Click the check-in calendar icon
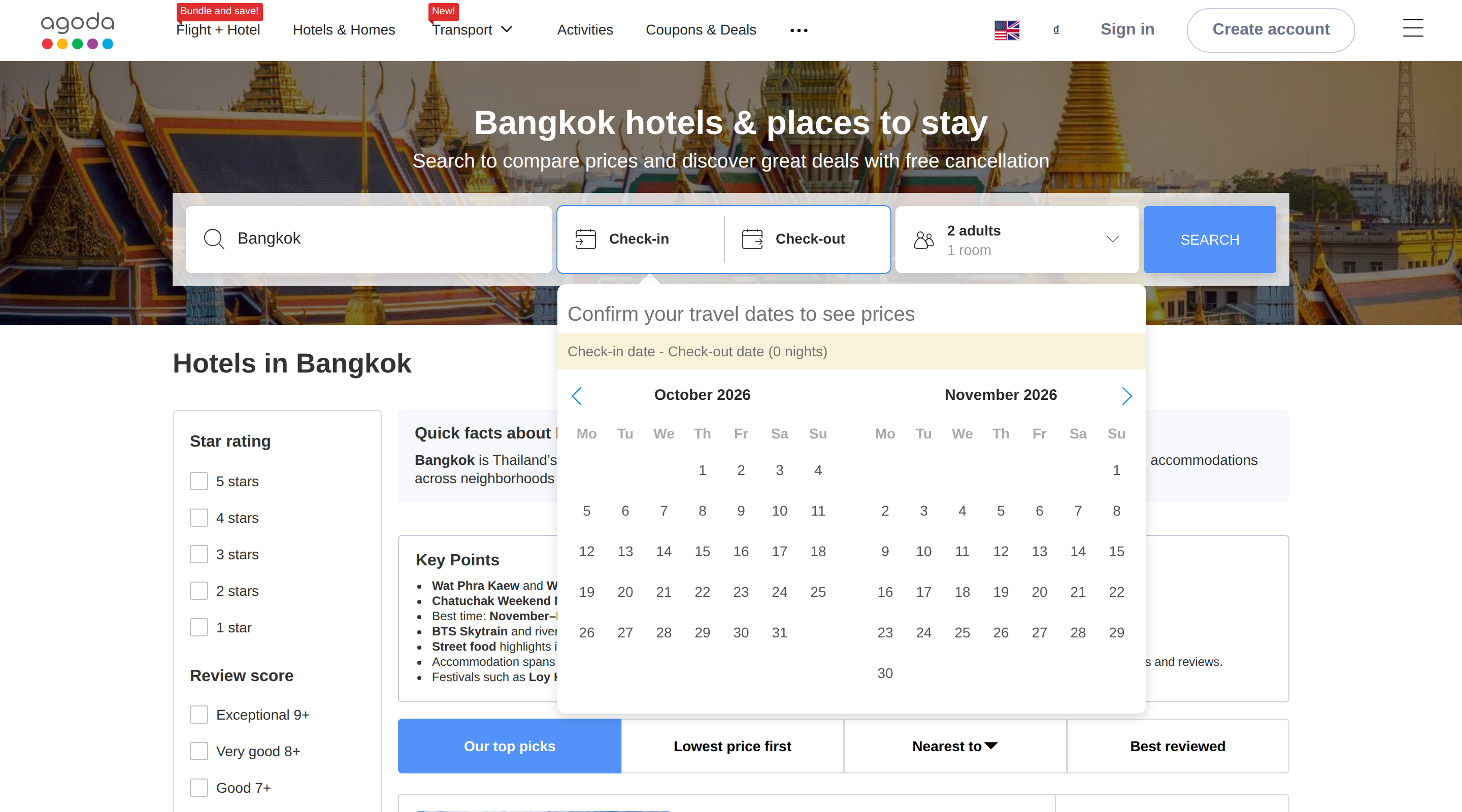The width and height of the screenshot is (1462, 812). coord(585,239)
